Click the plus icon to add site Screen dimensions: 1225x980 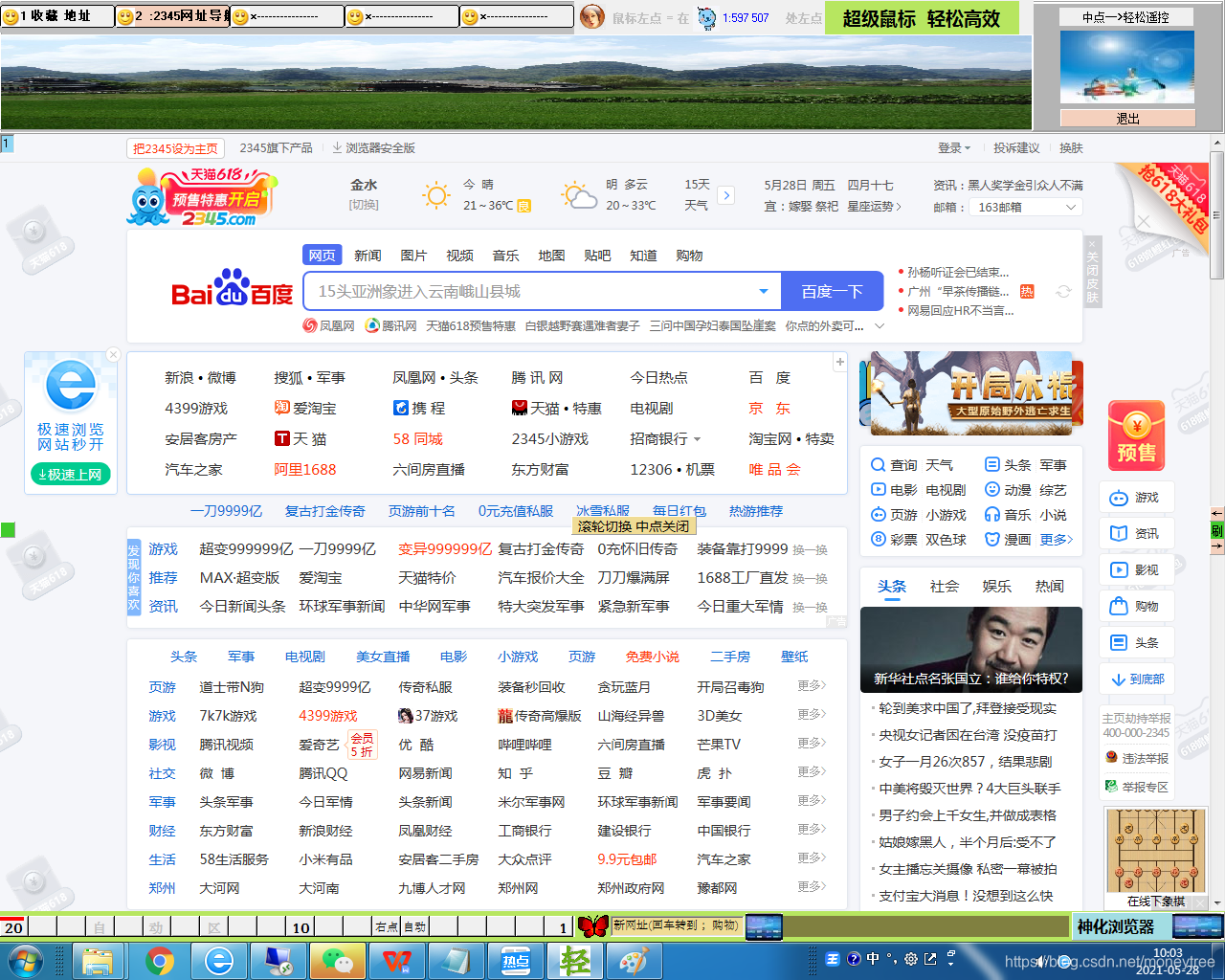[x=839, y=362]
